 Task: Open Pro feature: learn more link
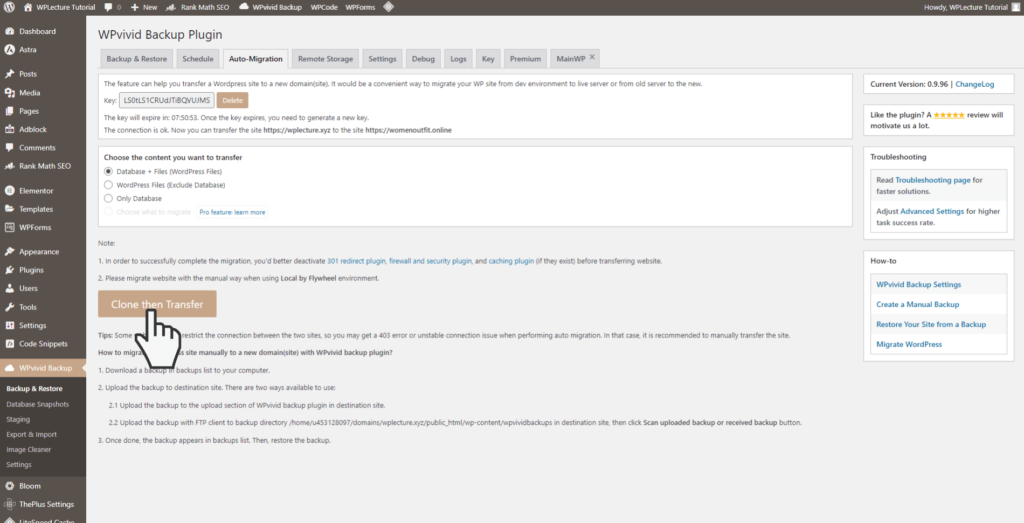(232, 212)
